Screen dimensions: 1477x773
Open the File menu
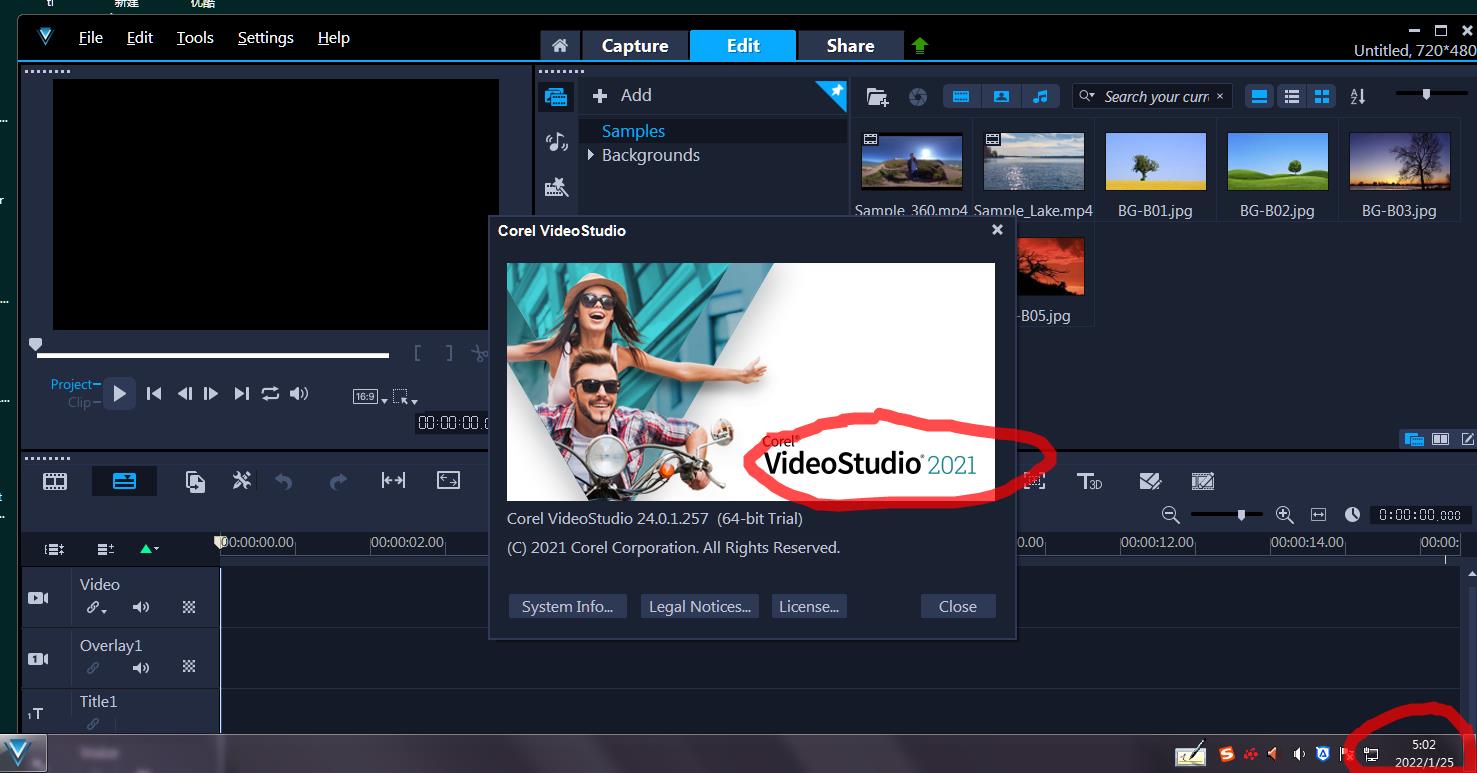pyautogui.click(x=91, y=38)
